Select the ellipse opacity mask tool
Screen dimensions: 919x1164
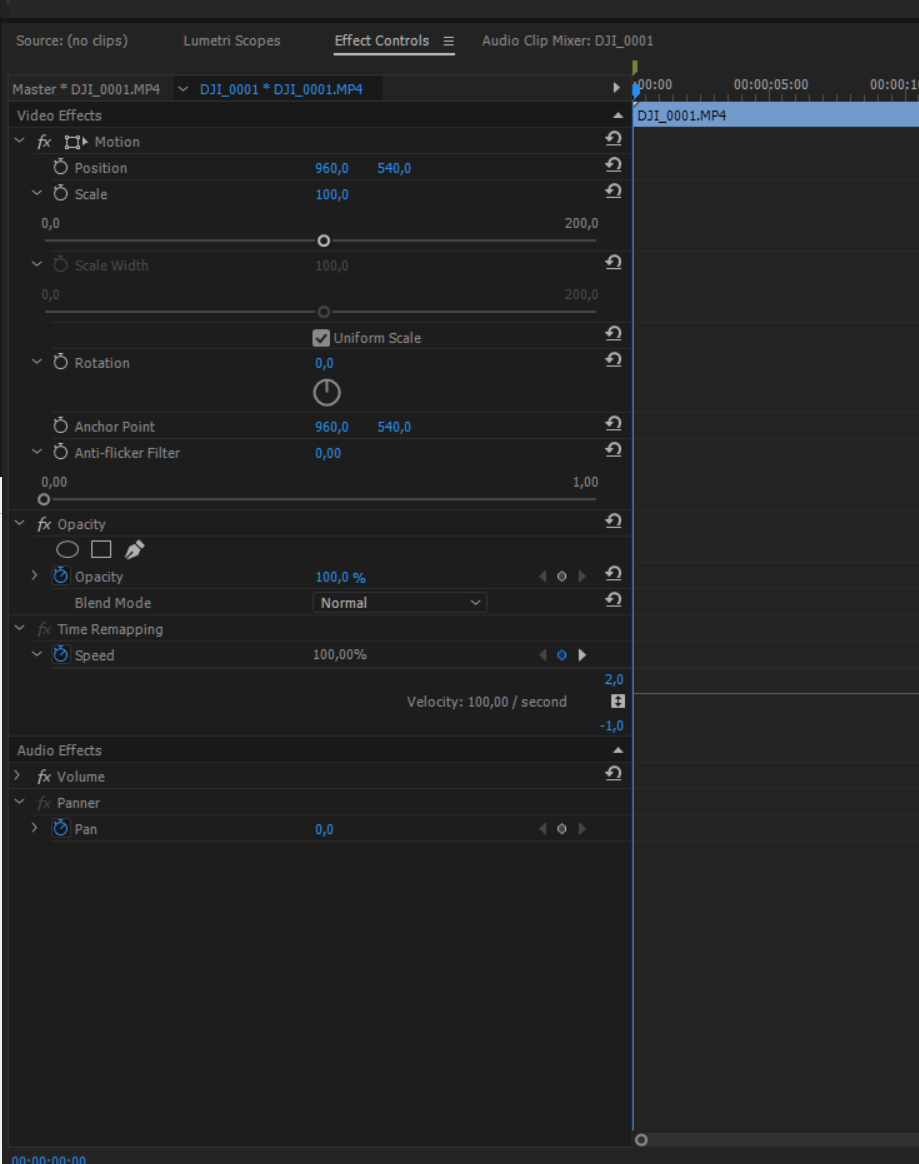(x=67, y=549)
